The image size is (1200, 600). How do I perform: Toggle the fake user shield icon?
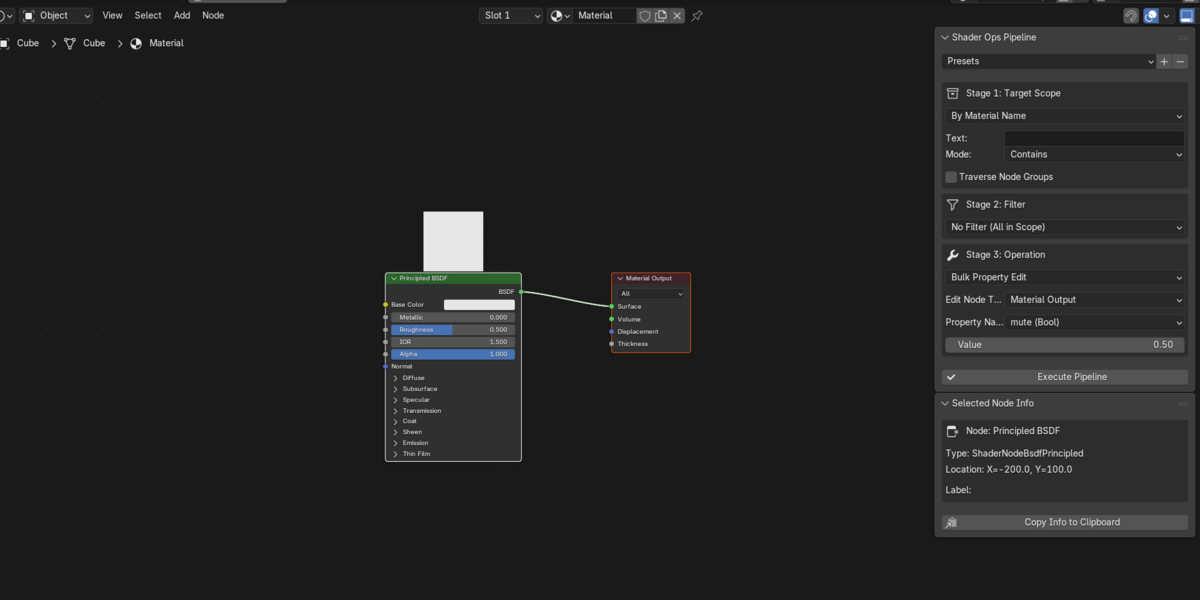pyautogui.click(x=644, y=16)
